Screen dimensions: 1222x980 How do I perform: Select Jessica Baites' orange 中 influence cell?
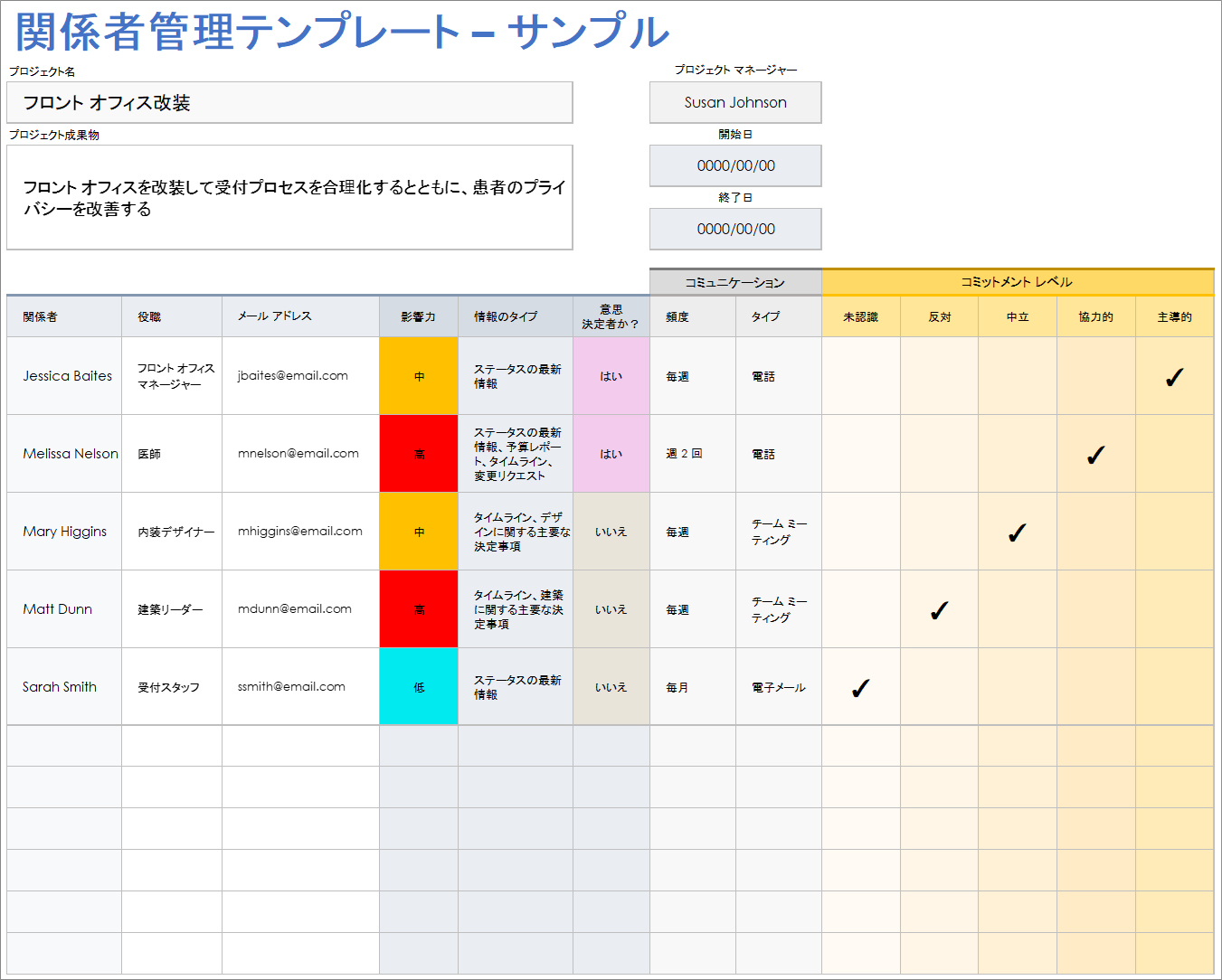pos(419,376)
